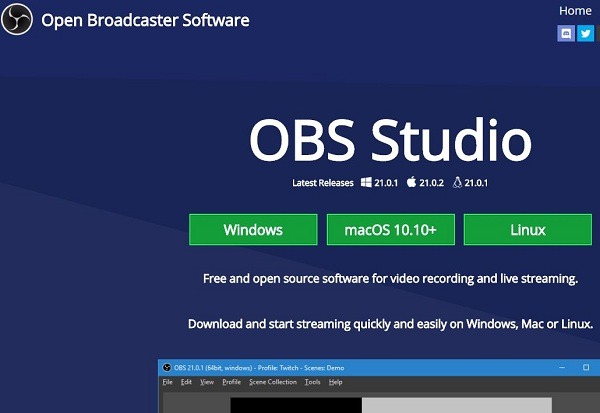Screen dimensions: 600x413
Task: Click the OBS icon in the app window title bar
Action: click(166, 367)
